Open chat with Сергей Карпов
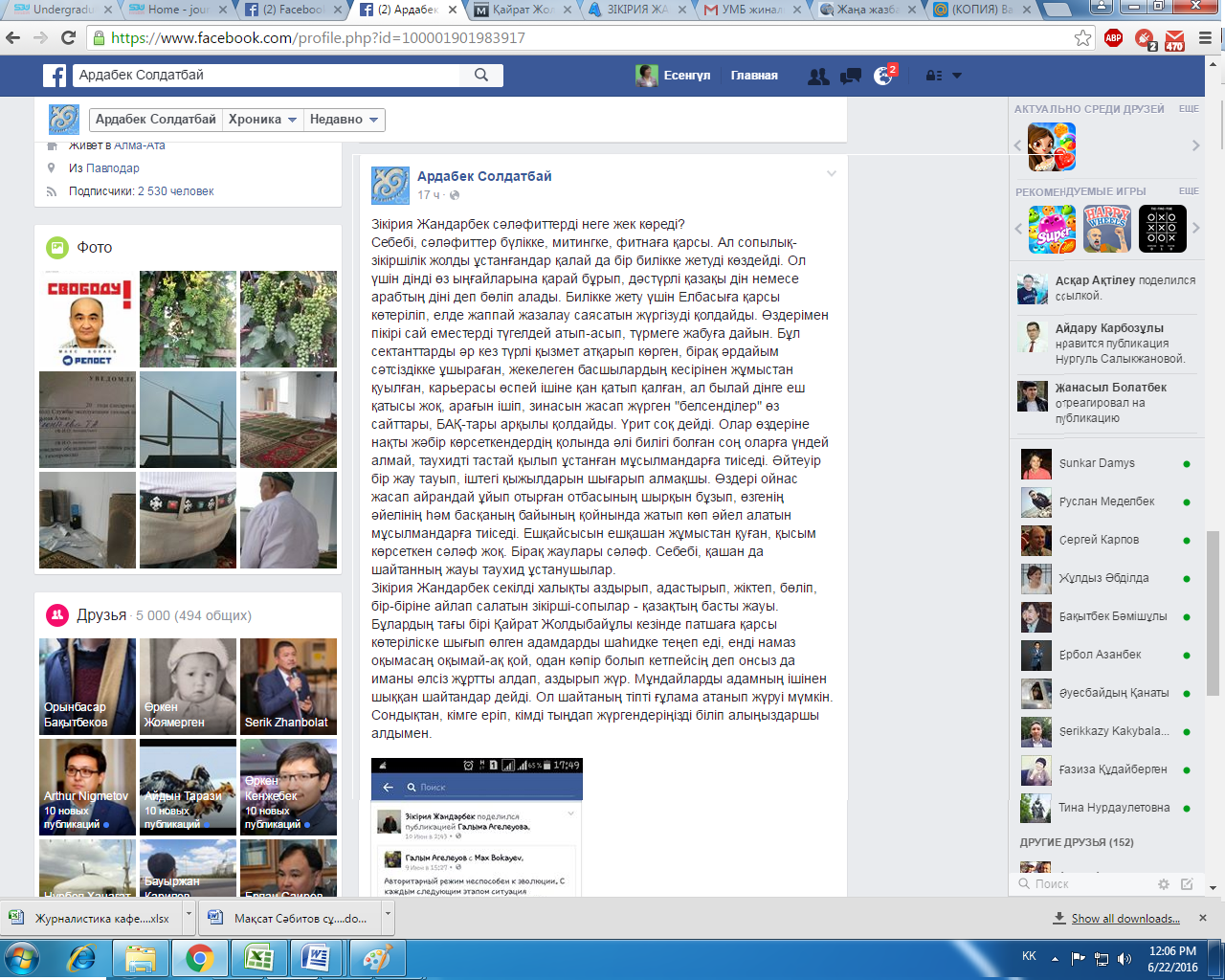The image size is (1225, 980). [1105, 540]
